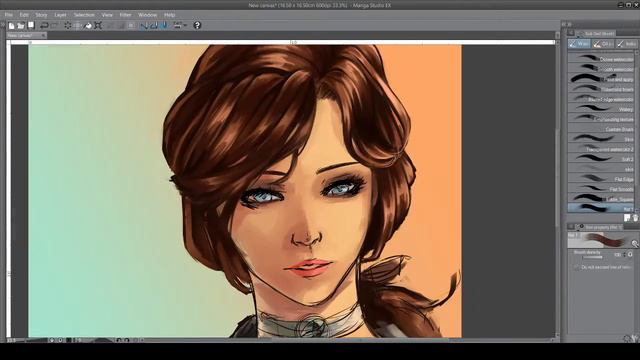The height and width of the screenshot is (360, 640).
Task: Click the delete sub tool trash icon
Action: click(635, 218)
